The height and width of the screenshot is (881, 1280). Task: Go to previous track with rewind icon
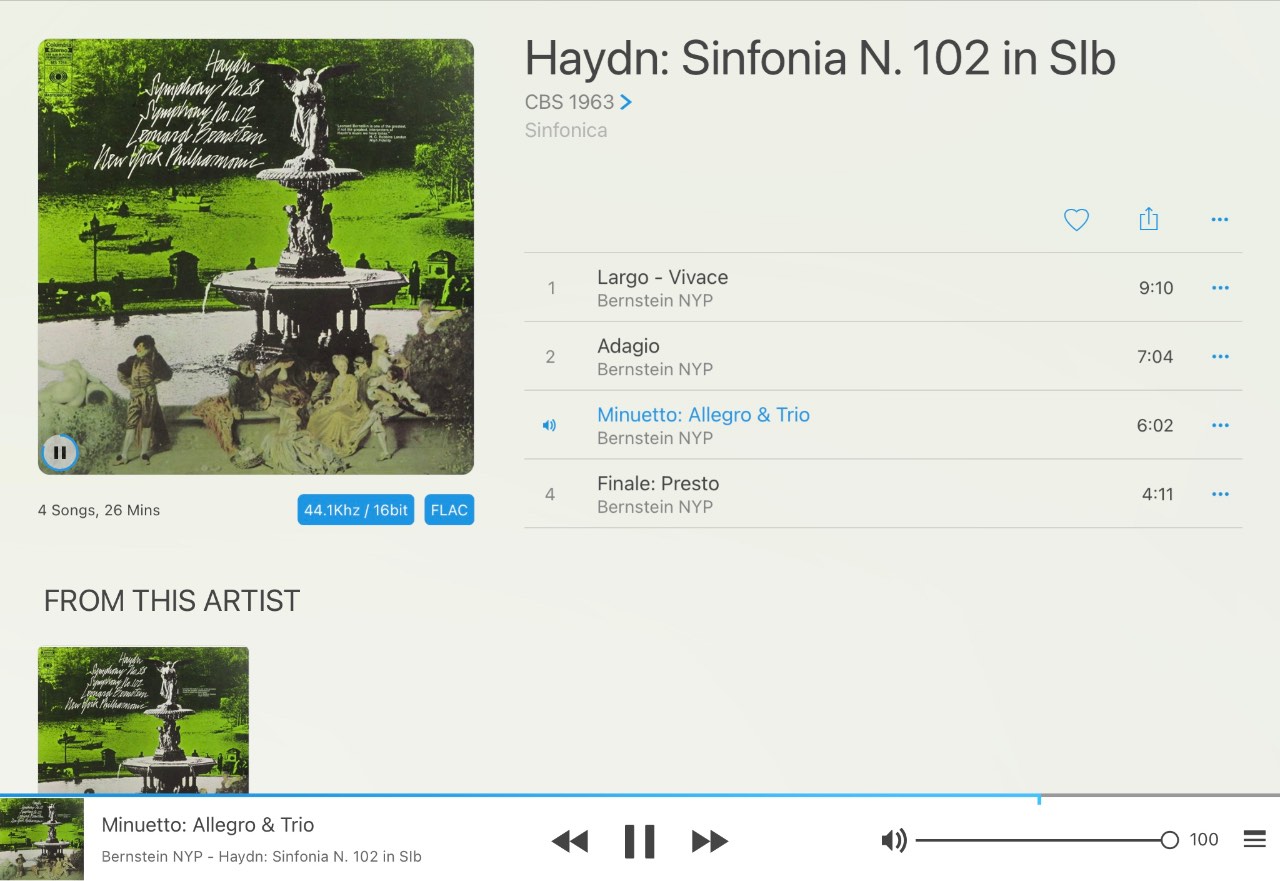click(x=570, y=842)
